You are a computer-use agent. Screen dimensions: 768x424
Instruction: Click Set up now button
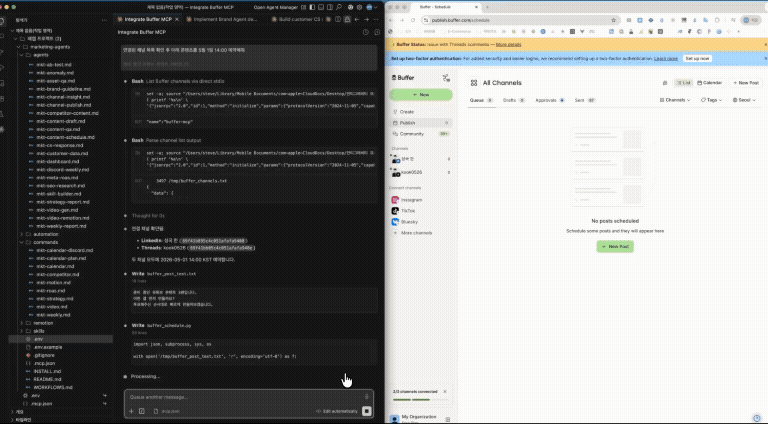(697, 58)
